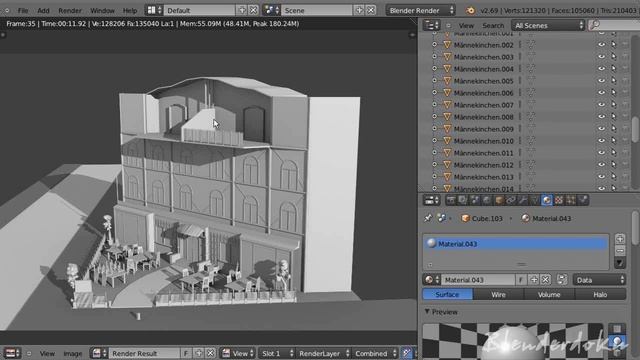Select the Volume material type
The image size is (640, 360).
click(x=549, y=294)
